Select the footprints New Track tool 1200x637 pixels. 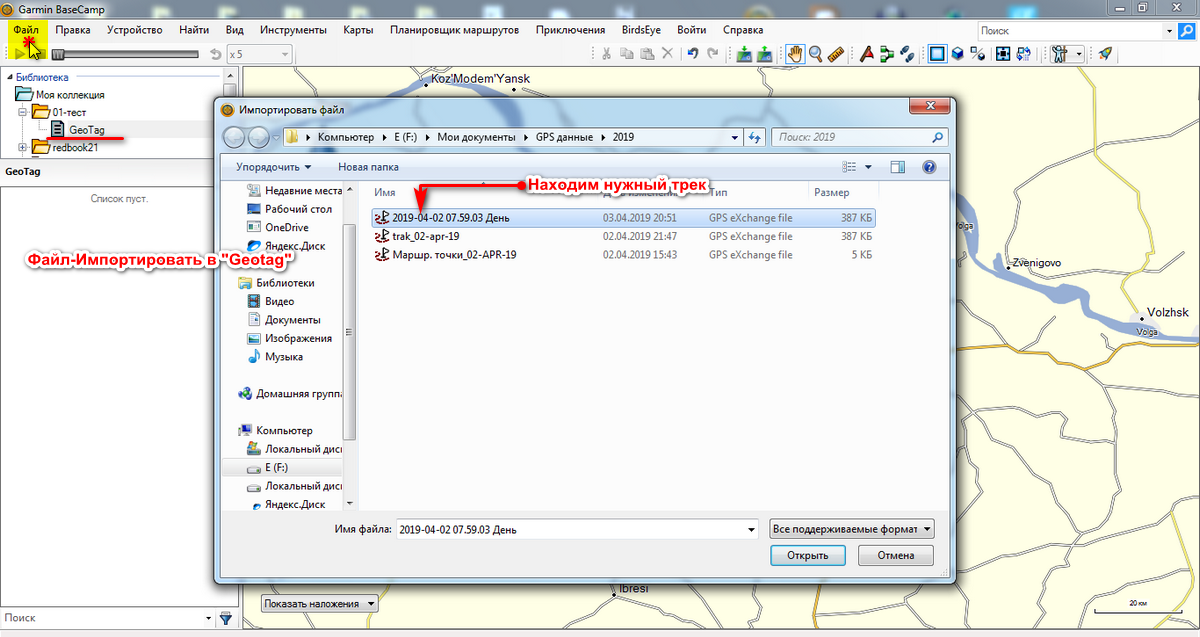click(907, 54)
